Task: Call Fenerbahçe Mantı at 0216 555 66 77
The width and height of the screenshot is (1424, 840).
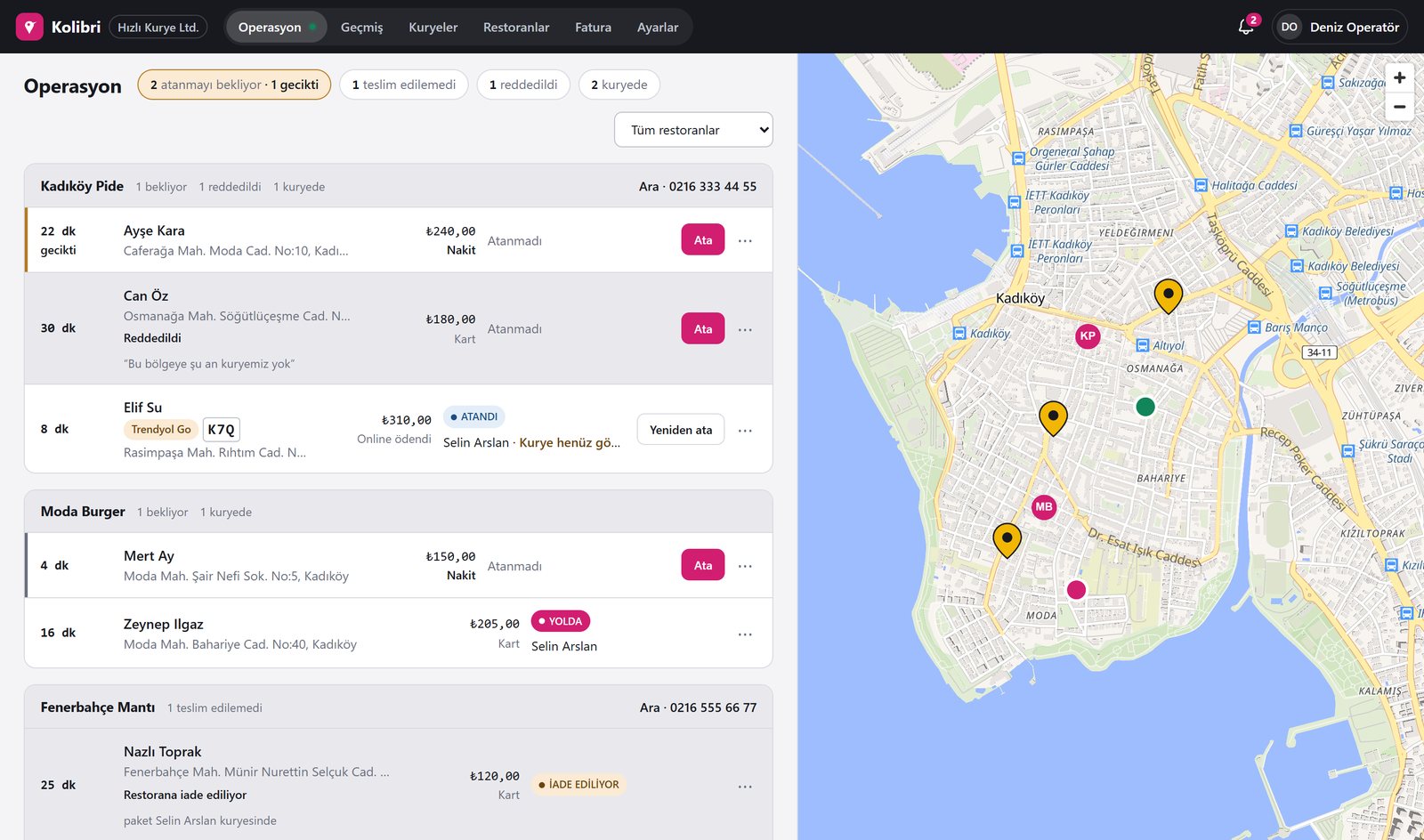Action: coord(699,707)
